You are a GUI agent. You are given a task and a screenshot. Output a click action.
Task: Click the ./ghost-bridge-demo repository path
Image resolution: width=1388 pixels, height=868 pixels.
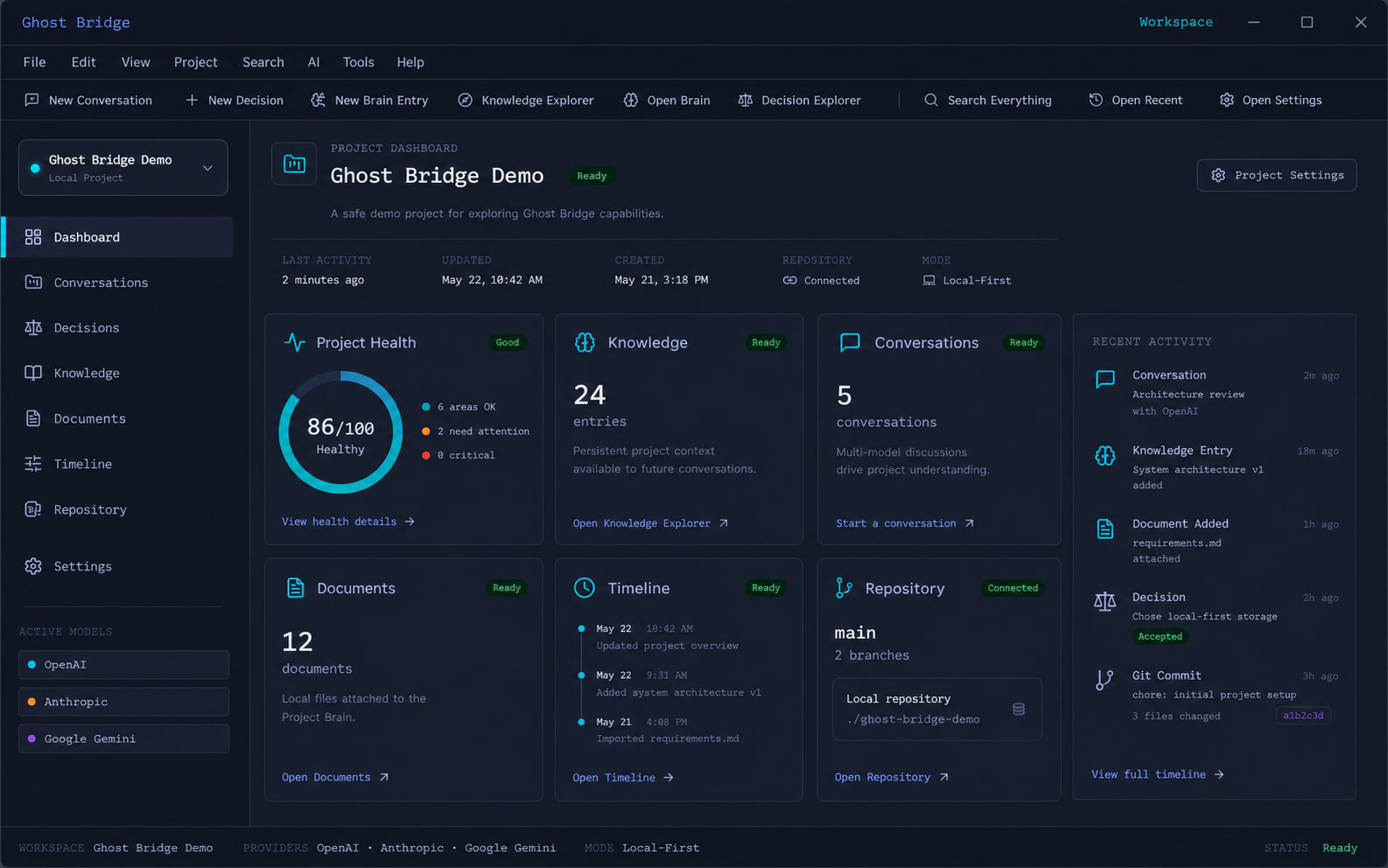tap(913, 719)
